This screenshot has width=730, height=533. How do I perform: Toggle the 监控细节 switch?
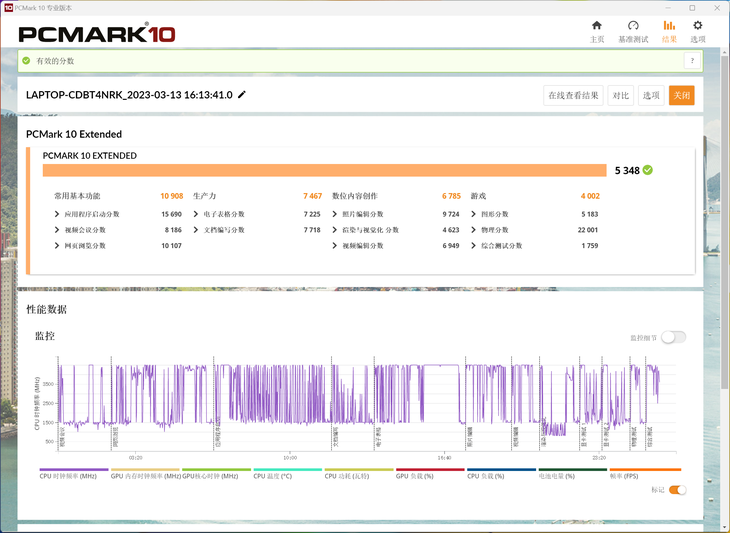pos(673,337)
